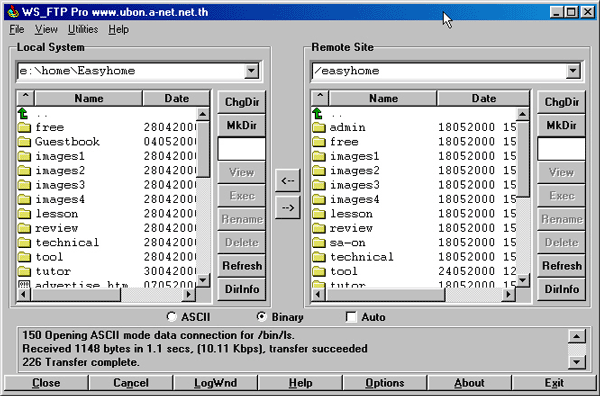Select the remote sa-on folder icon
The image size is (600, 396).
click(318, 243)
